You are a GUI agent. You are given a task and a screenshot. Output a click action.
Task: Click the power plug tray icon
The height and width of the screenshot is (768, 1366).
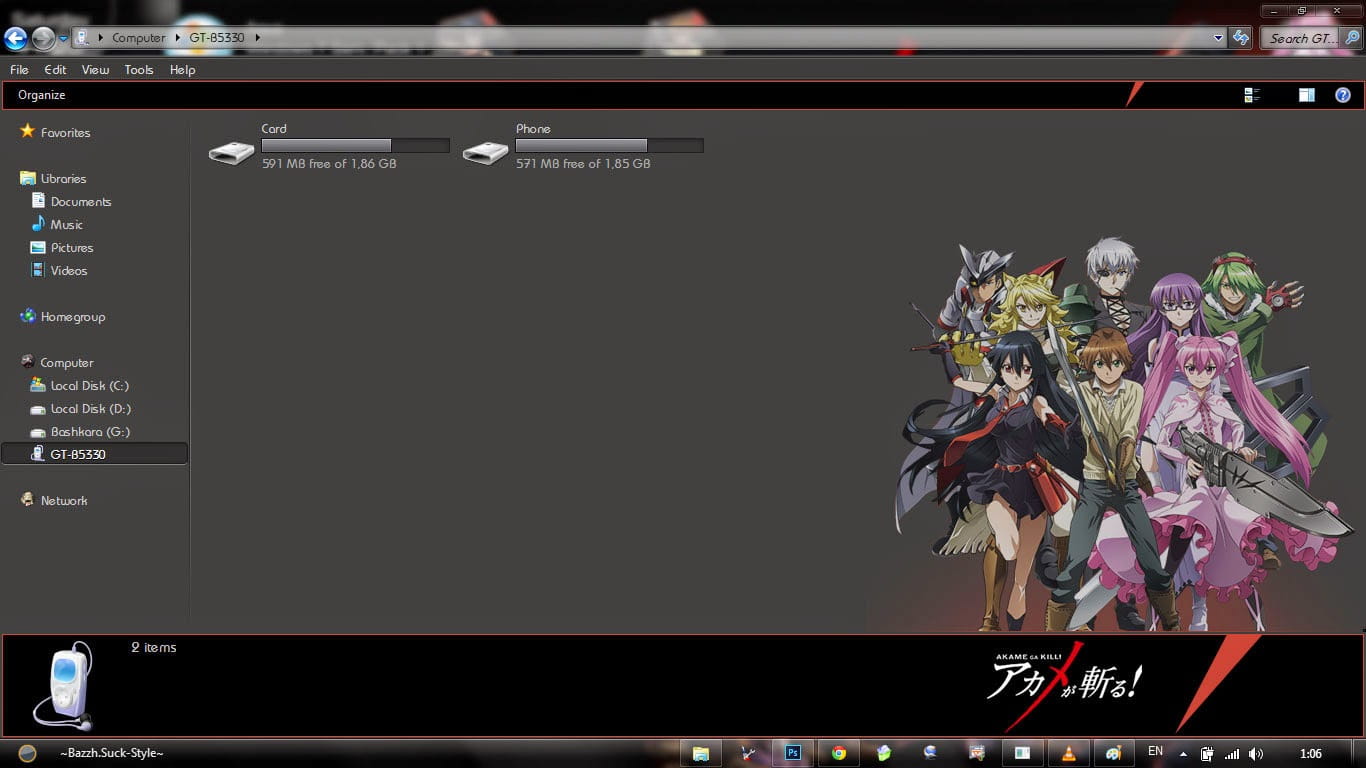pyautogui.click(x=1207, y=754)
